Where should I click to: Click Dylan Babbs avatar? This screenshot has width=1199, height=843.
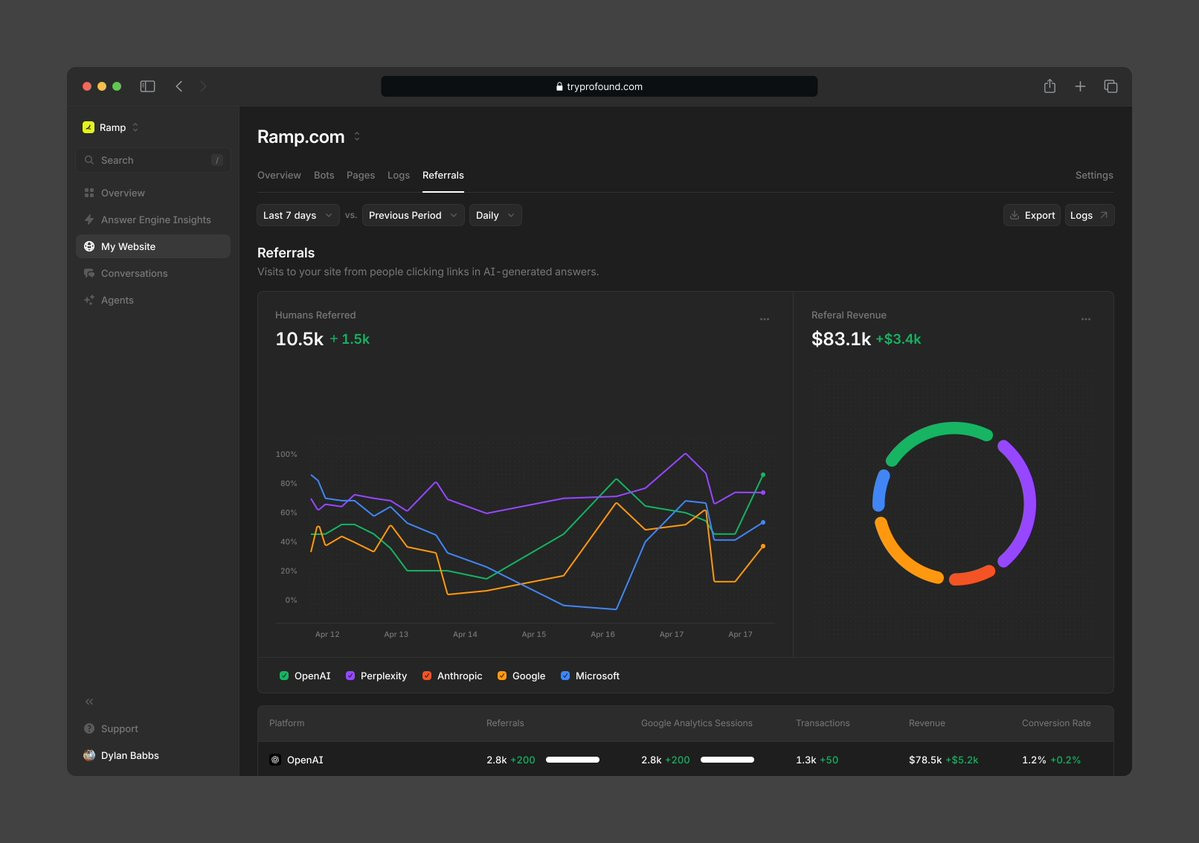[x=89, y=755]
